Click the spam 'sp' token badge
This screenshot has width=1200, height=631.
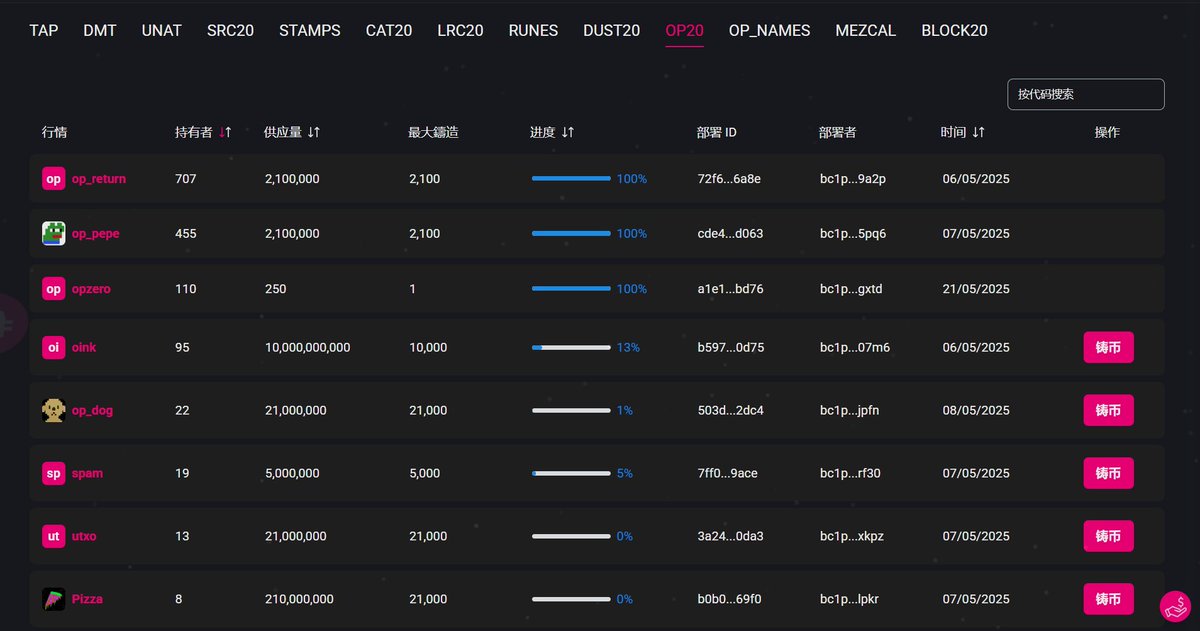(x=53, y=473)
